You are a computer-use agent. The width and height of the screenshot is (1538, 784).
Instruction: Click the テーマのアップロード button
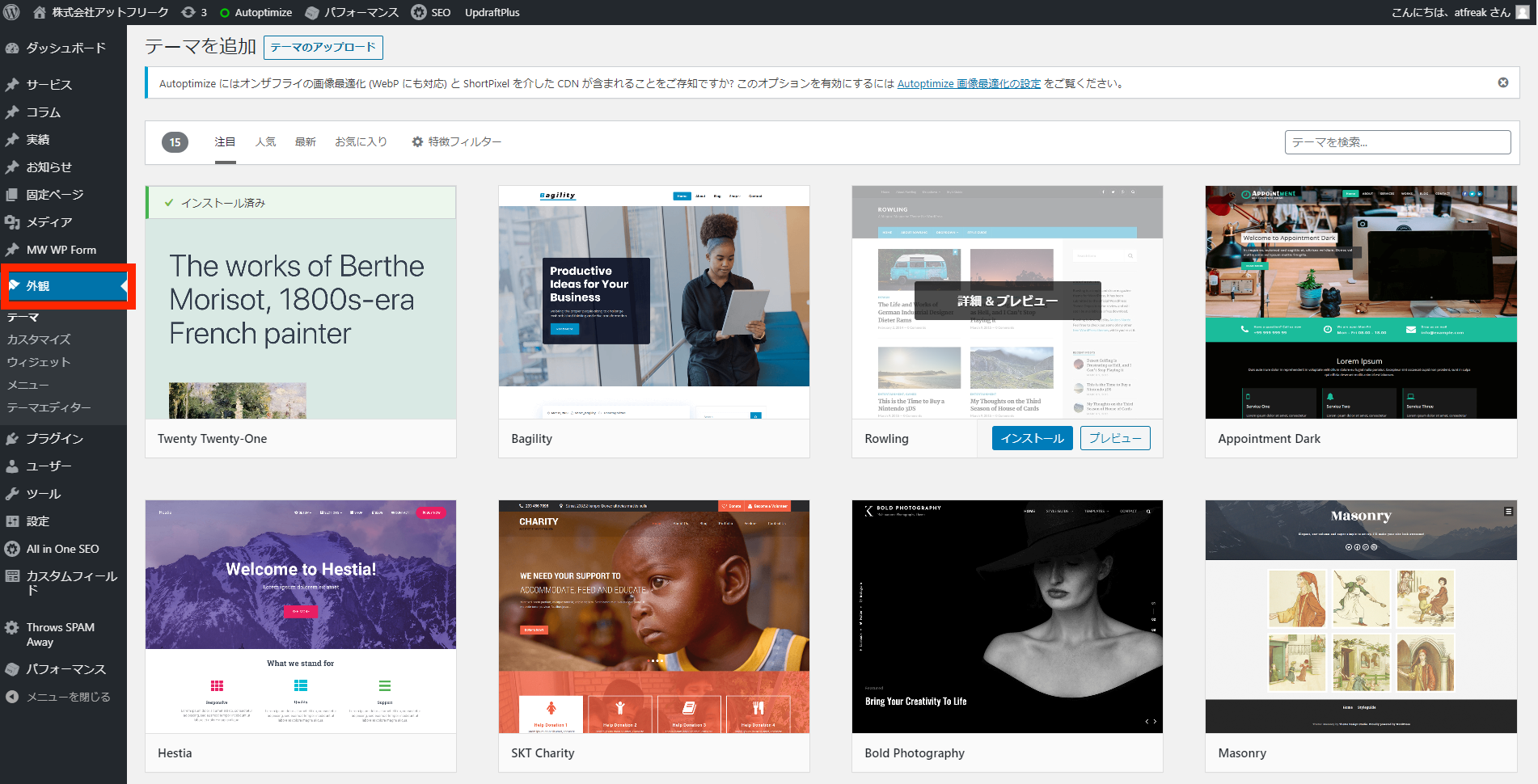(323, 47)
